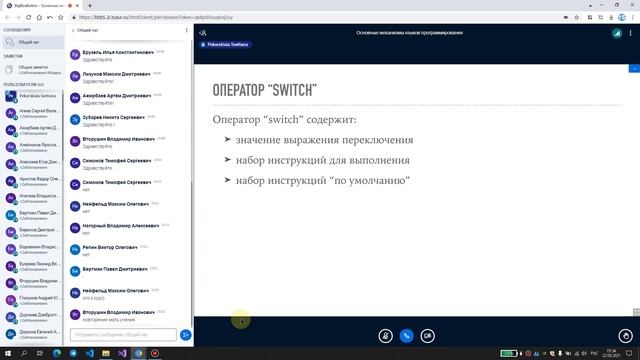Open Visual Studio Code from taskbar
This screenshot has width=640, height=360.
click(90, 353)
